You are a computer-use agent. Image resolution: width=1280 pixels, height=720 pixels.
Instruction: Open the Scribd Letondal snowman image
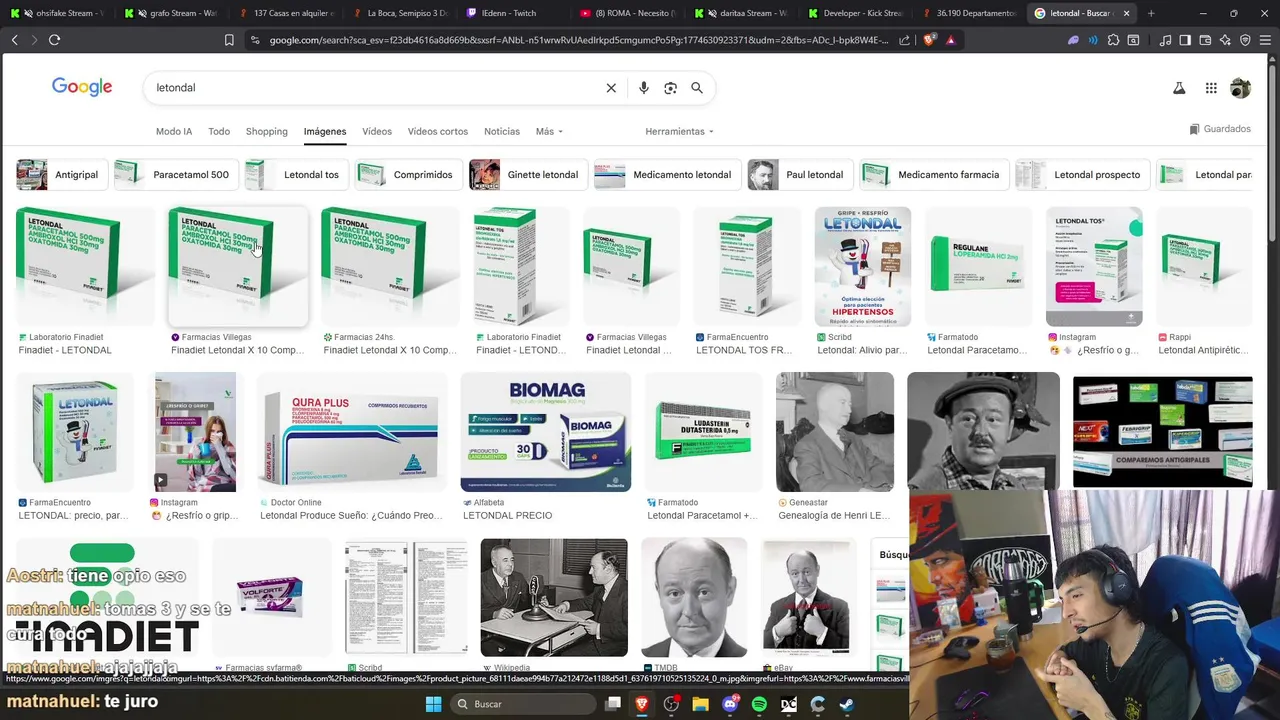(x=862, y=266)
